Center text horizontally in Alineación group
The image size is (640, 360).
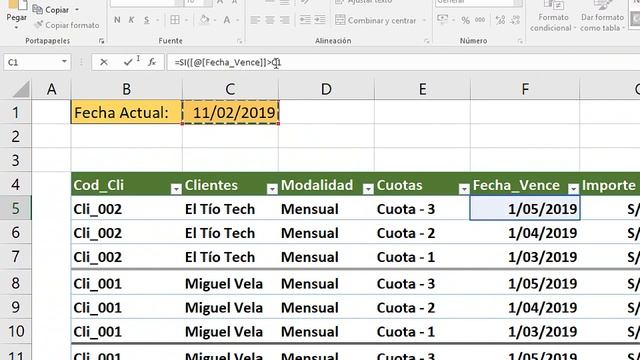coord(270,20)
